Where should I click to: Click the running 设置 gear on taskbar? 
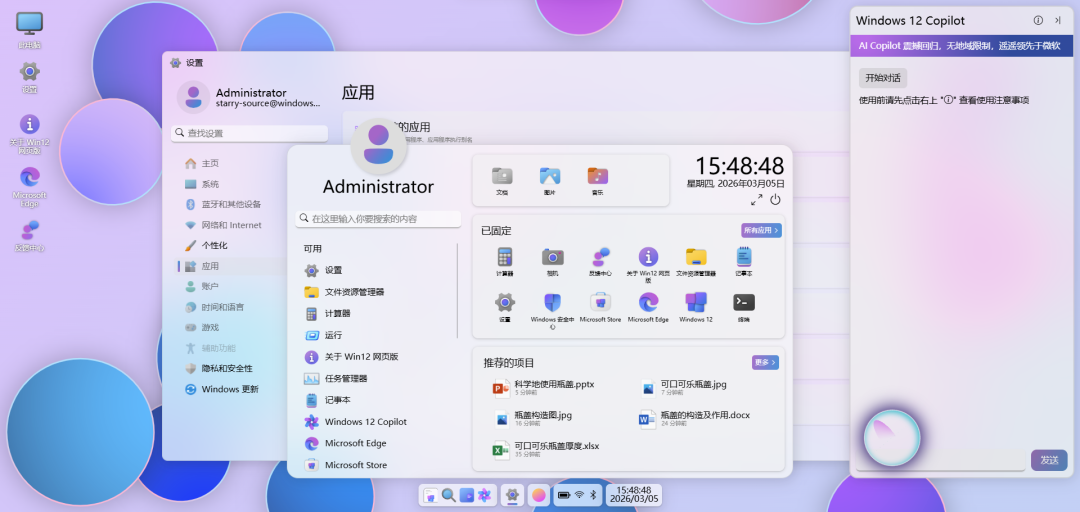pos(512,495)
